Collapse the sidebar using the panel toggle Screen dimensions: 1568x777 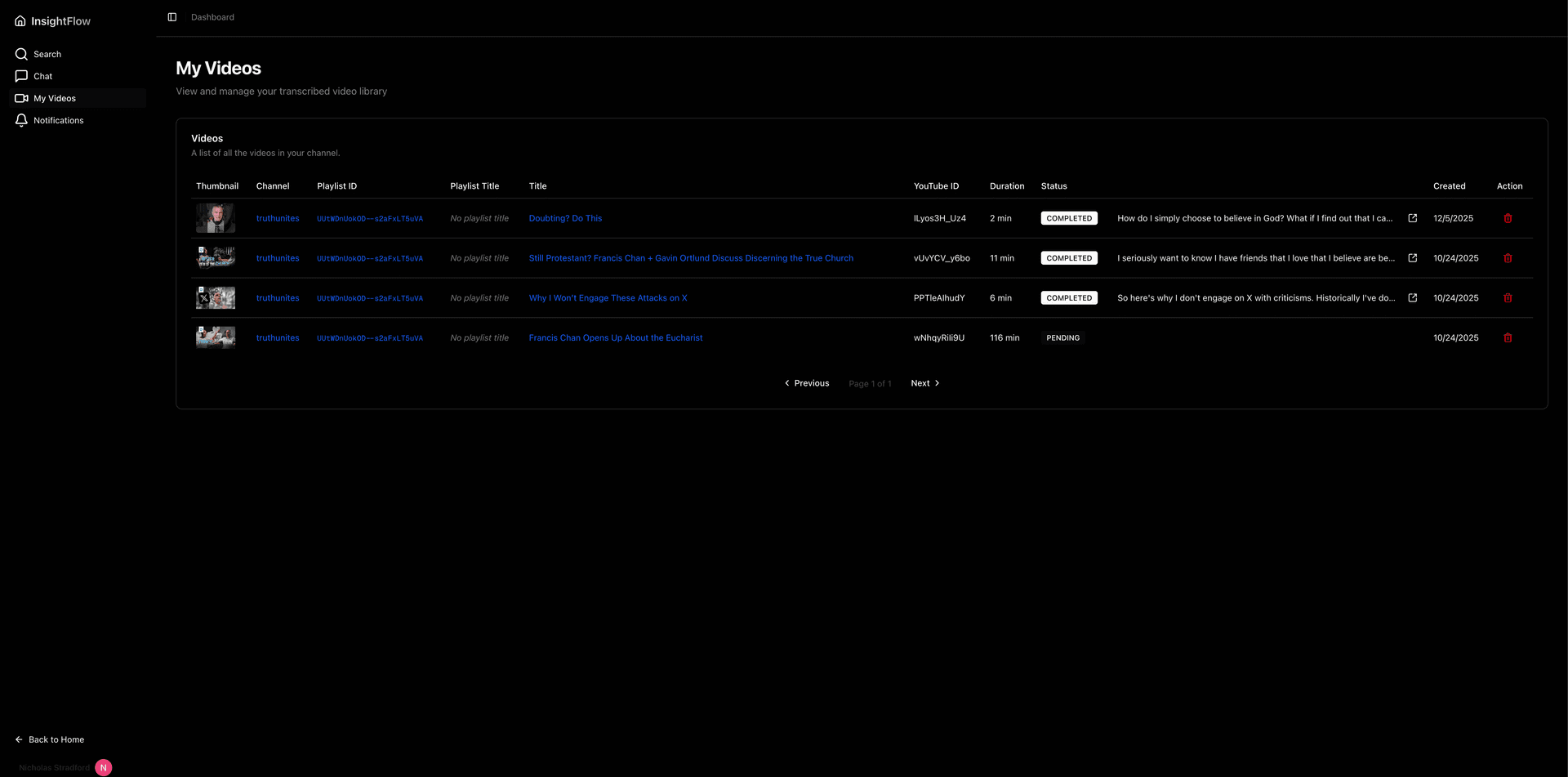[x=171, y=16]
